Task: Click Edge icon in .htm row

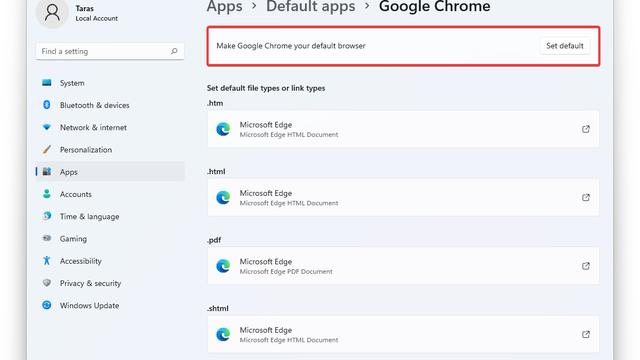Action: pos(223,129)
